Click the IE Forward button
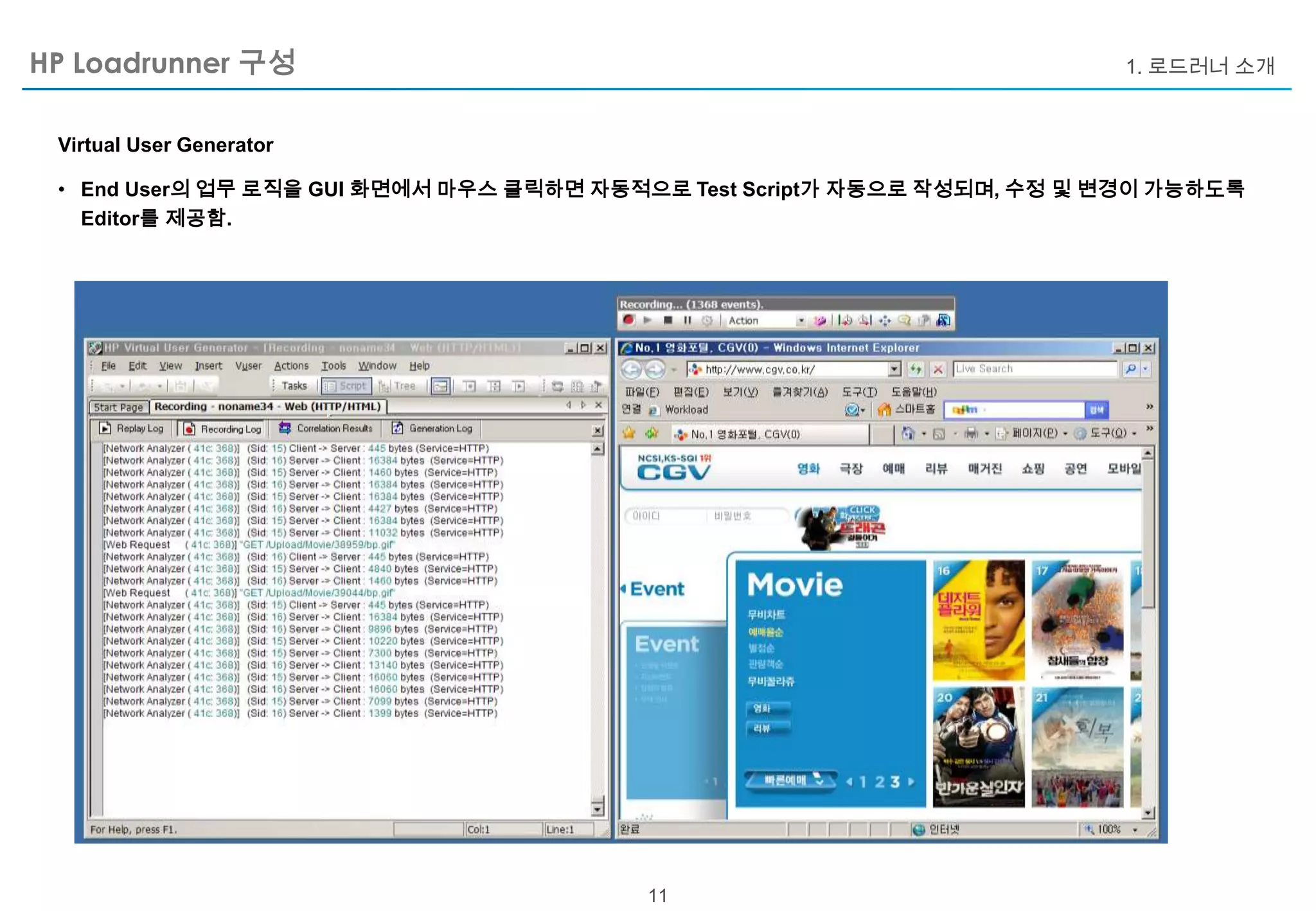The height and width of the screenshot is (911, 1316). pyautogui.click(x=654, y=369)
